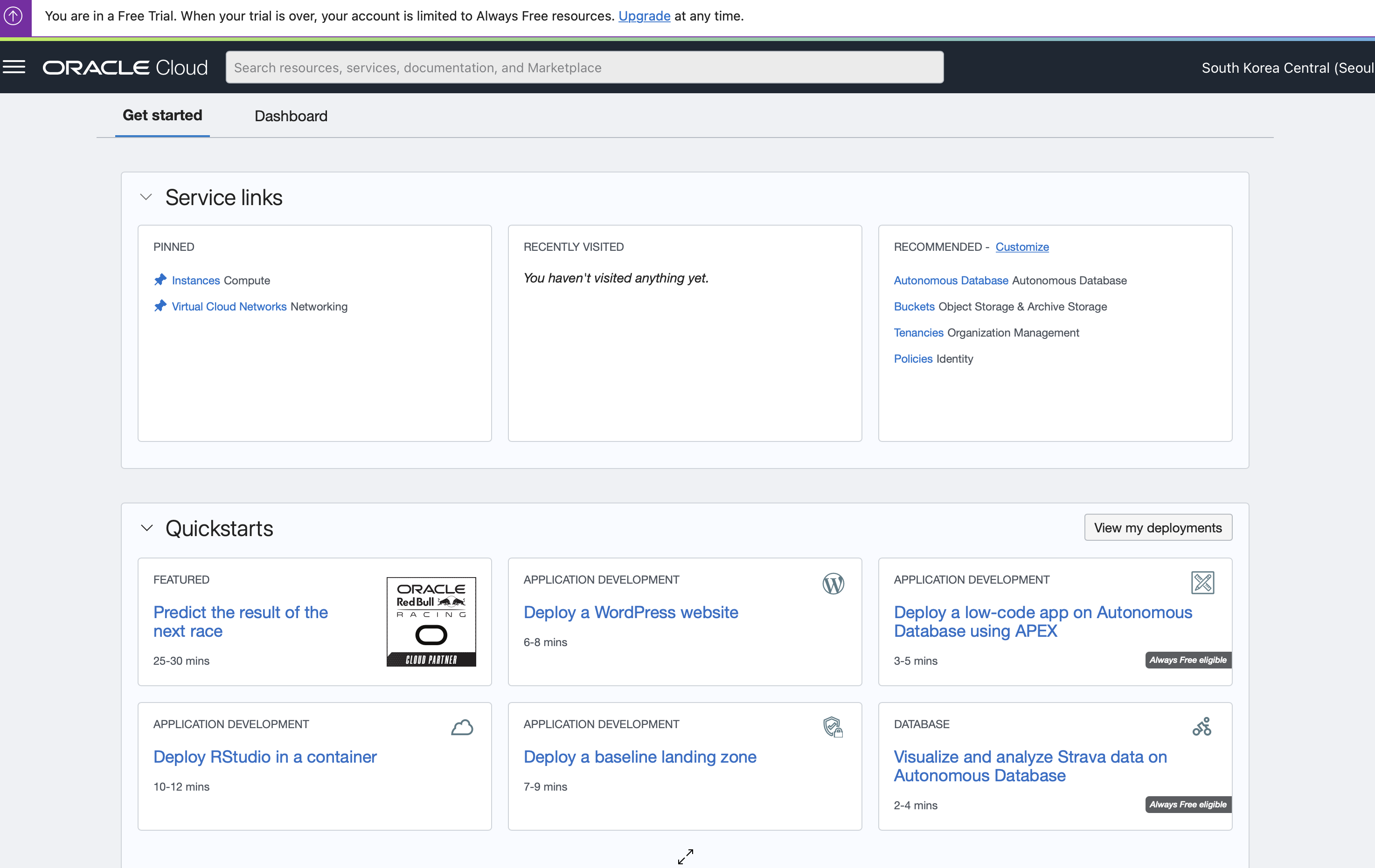This screenshot has width=1375, height=868.
Task: Collapse the Service links section
Action: (146, 197)
